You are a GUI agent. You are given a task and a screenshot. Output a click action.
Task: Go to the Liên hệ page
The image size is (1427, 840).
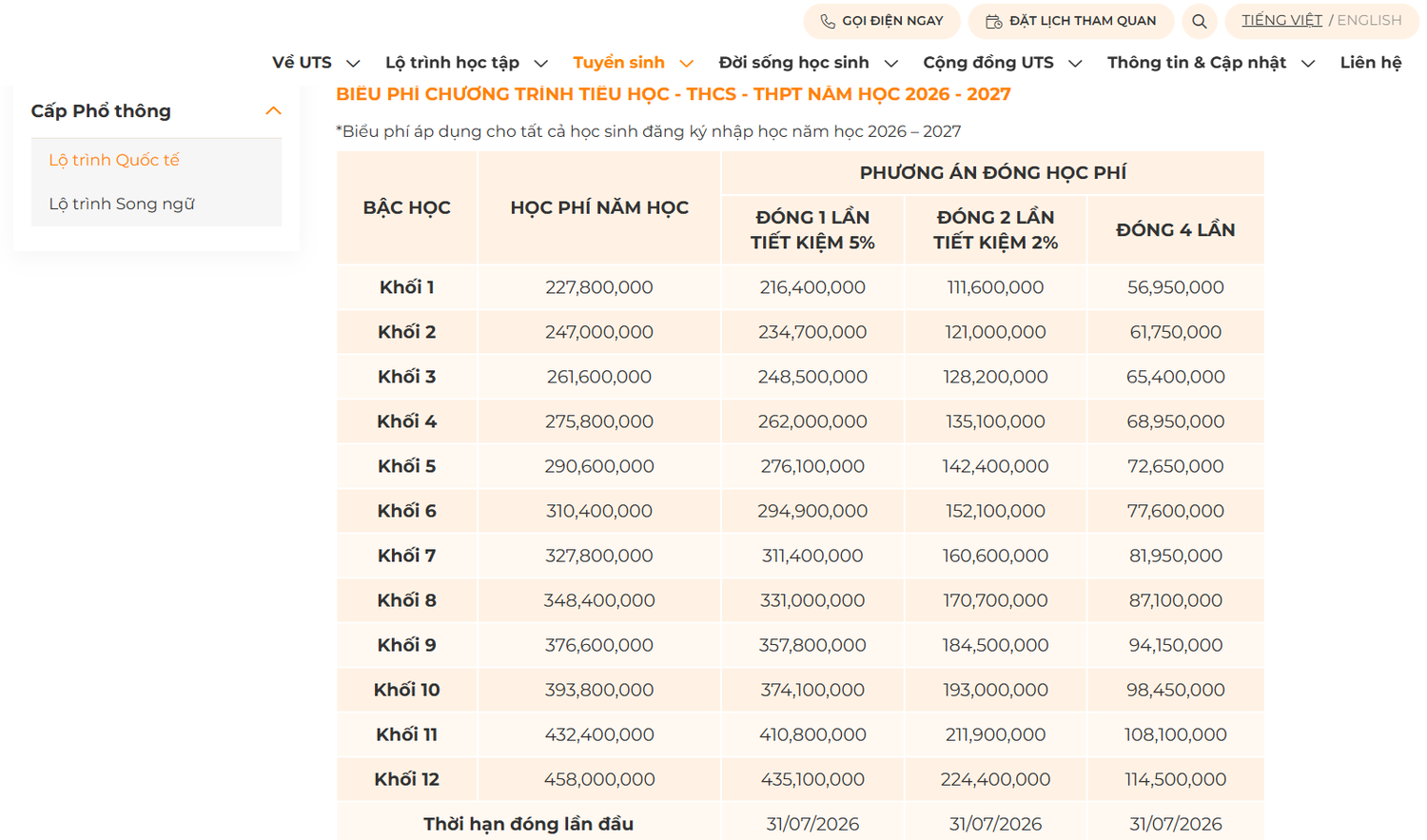coord(1371,63)
